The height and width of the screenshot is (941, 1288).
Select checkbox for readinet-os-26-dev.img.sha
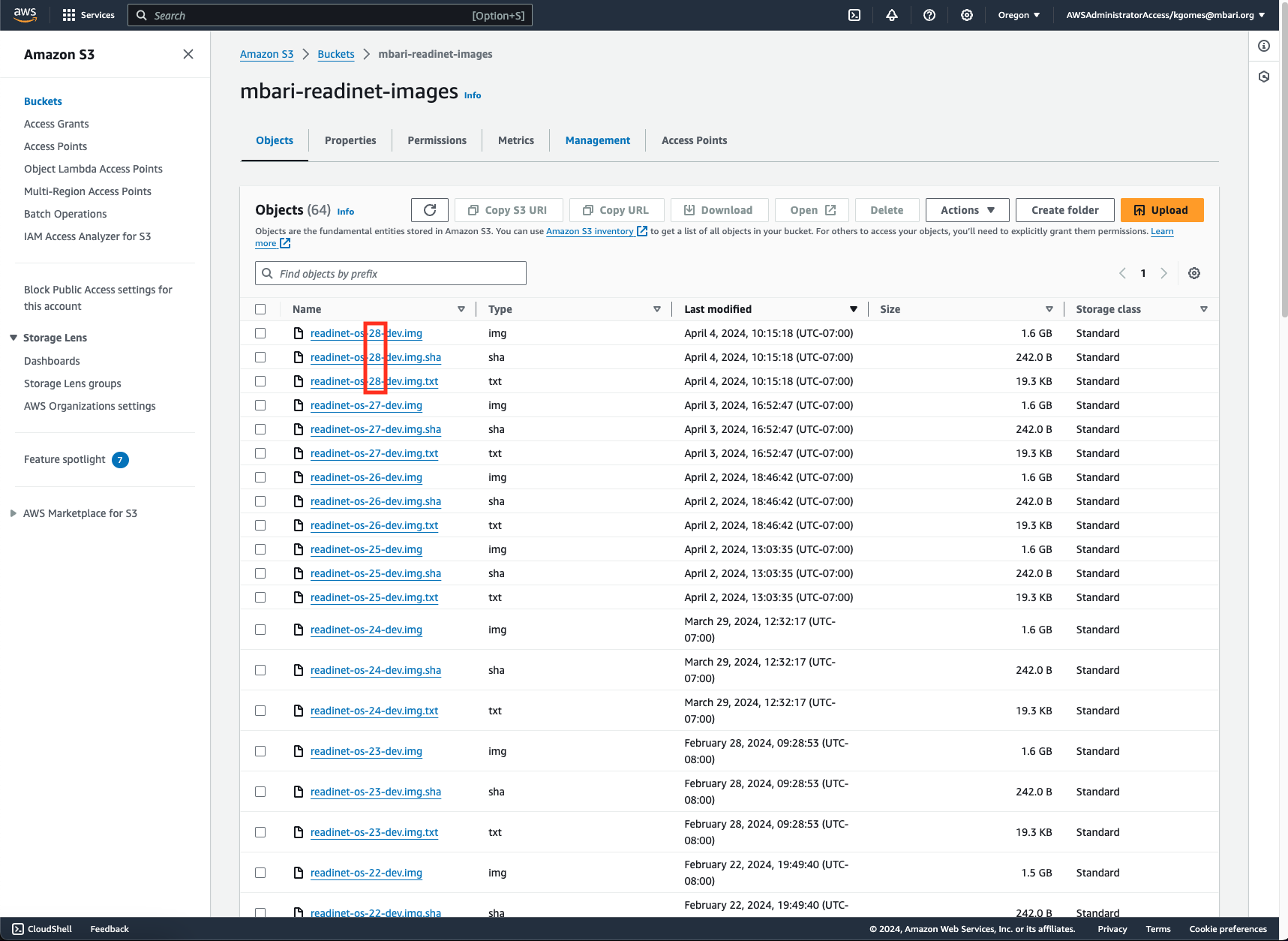pos(260,501)
